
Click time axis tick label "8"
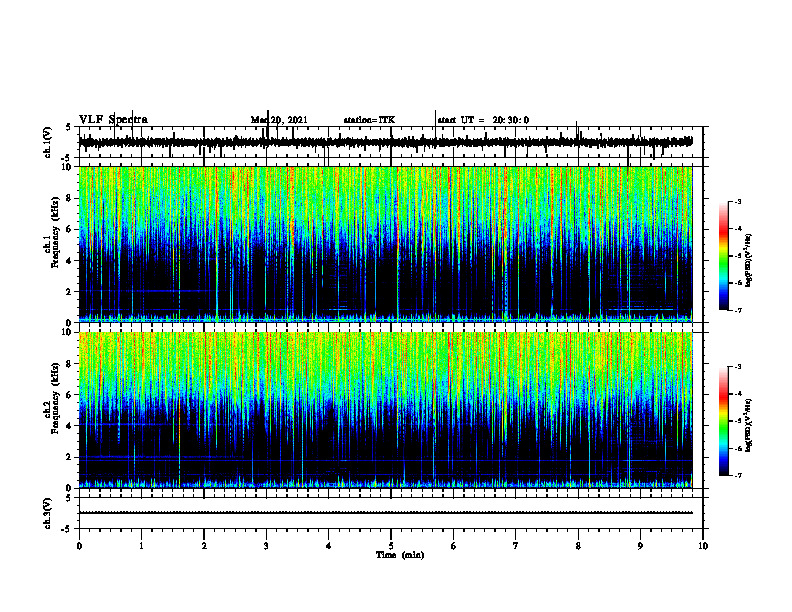[x=578, y=546]
